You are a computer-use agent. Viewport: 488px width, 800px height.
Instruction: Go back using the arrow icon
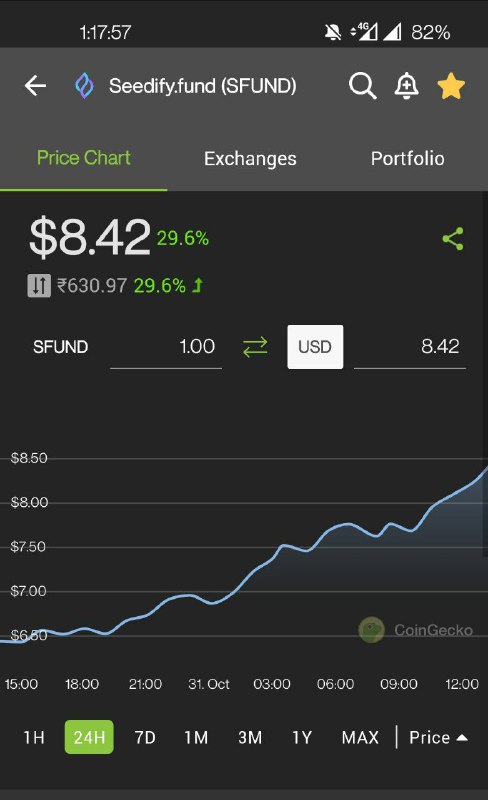[35, 86]
